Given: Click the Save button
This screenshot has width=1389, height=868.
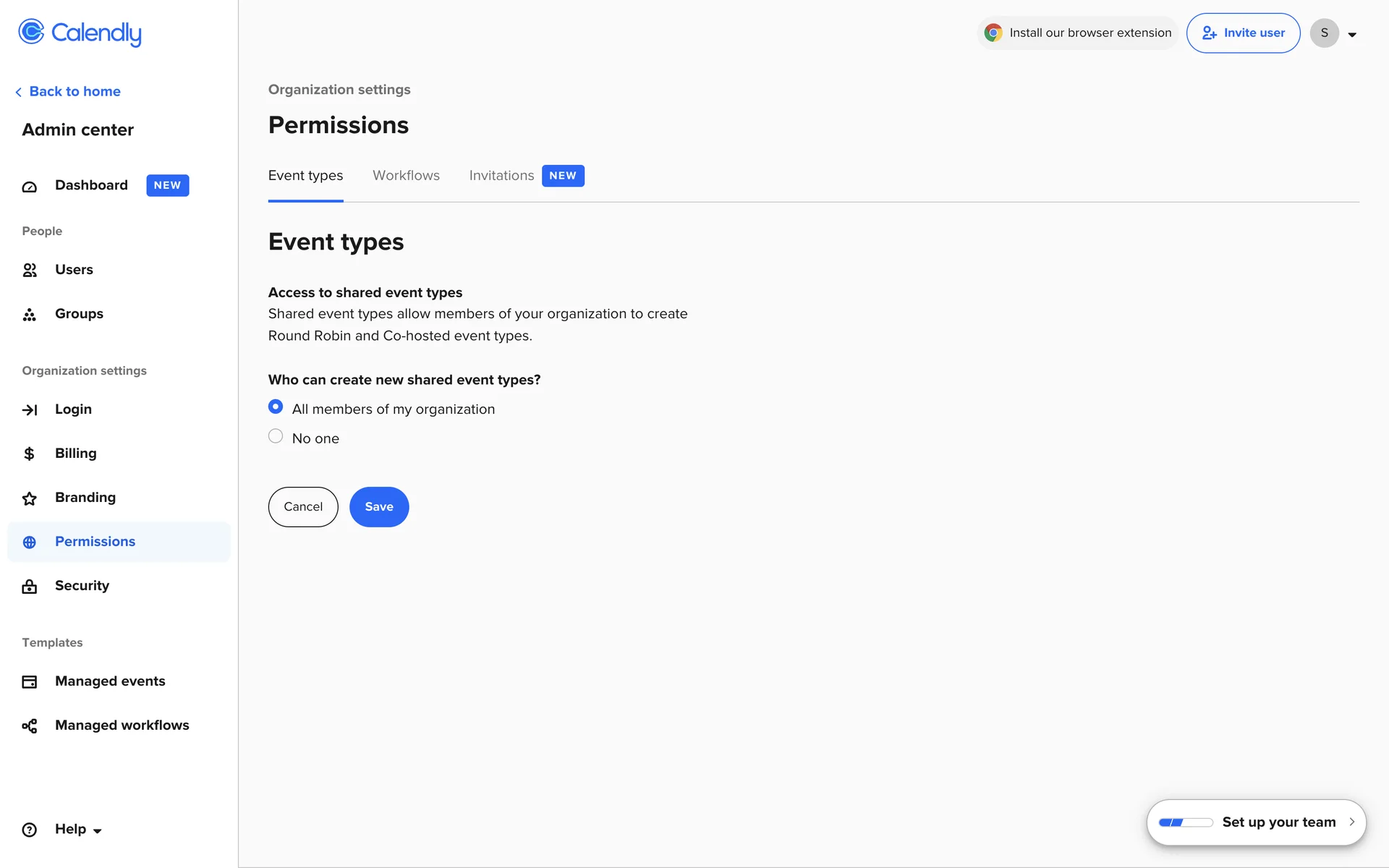Looking at the screenshot, I should pos(379,507).
